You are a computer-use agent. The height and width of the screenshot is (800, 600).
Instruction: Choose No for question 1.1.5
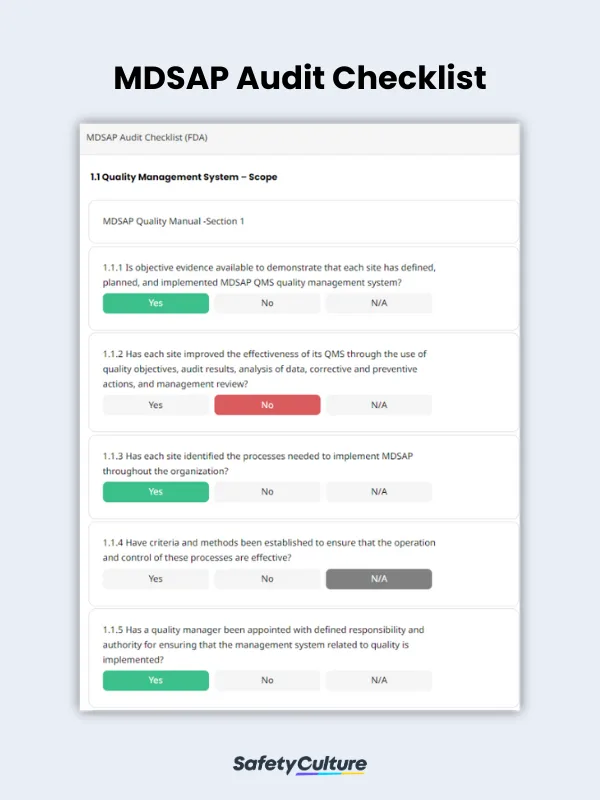tap(267, 680)
